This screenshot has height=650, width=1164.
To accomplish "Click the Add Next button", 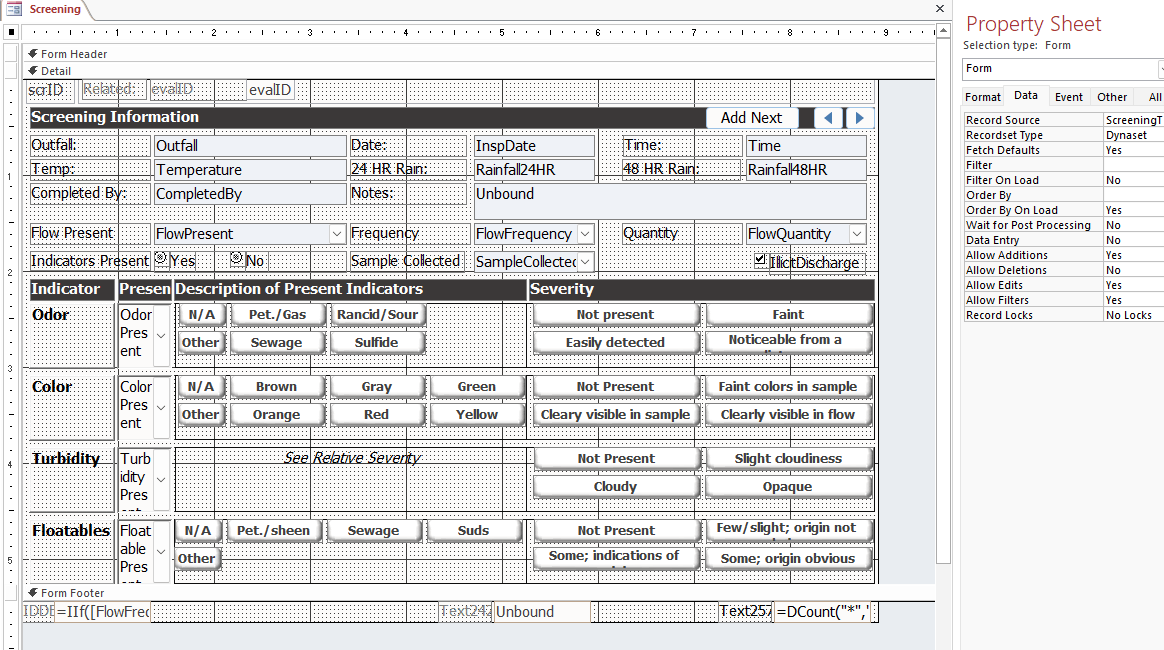I will point(751,118).
